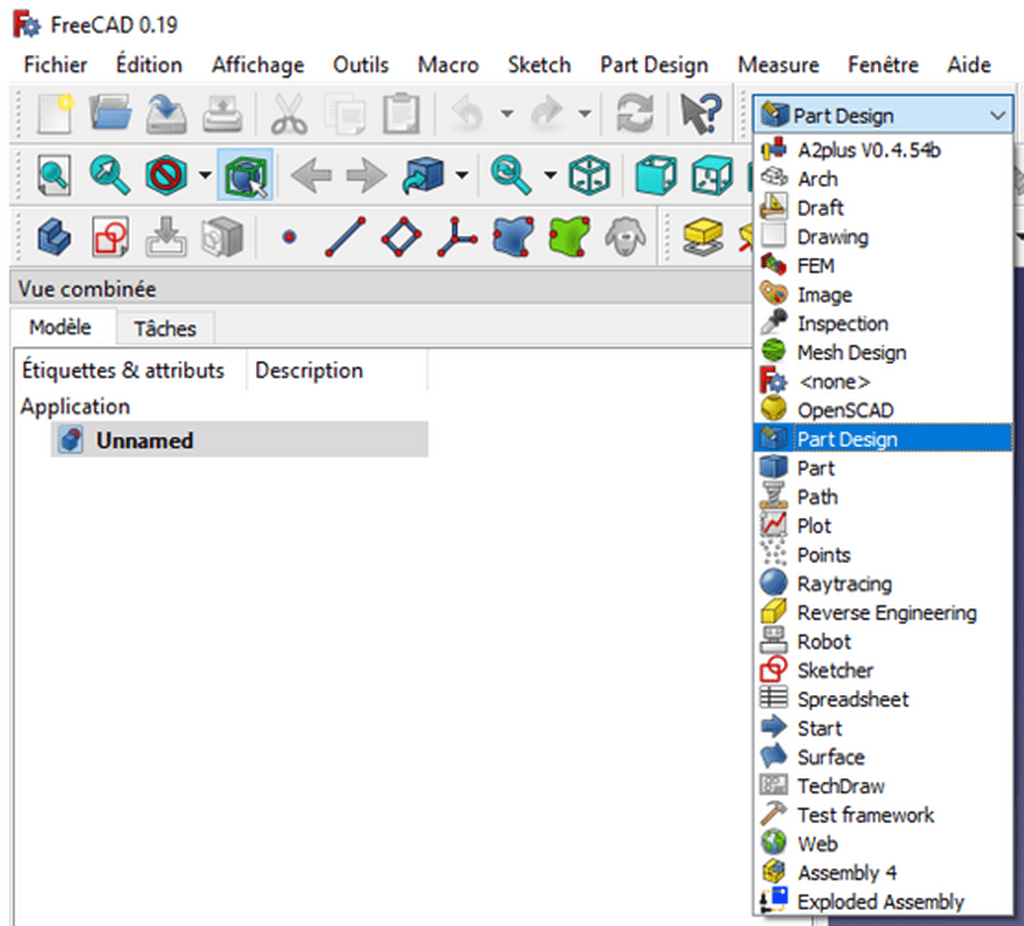Open the Draw style dropdown arrow
Image resolution: width=1024 pixels, height=926 pixels.
(x=205, y=175)
